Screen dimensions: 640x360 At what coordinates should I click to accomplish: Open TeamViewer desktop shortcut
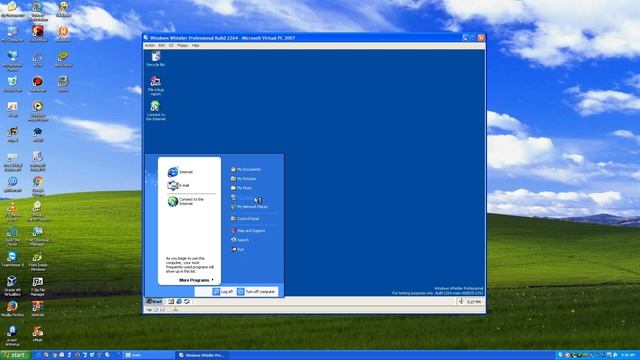click(12, 259)
